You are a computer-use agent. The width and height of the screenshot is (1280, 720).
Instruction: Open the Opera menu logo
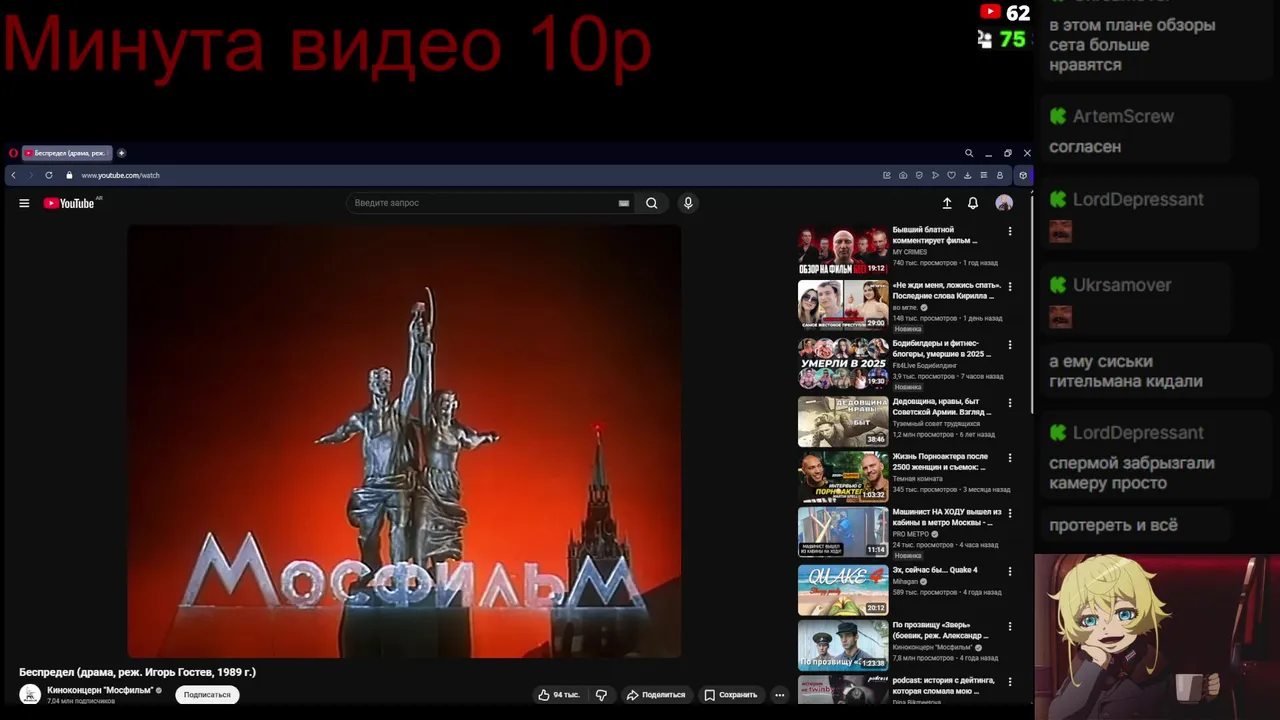13,153
